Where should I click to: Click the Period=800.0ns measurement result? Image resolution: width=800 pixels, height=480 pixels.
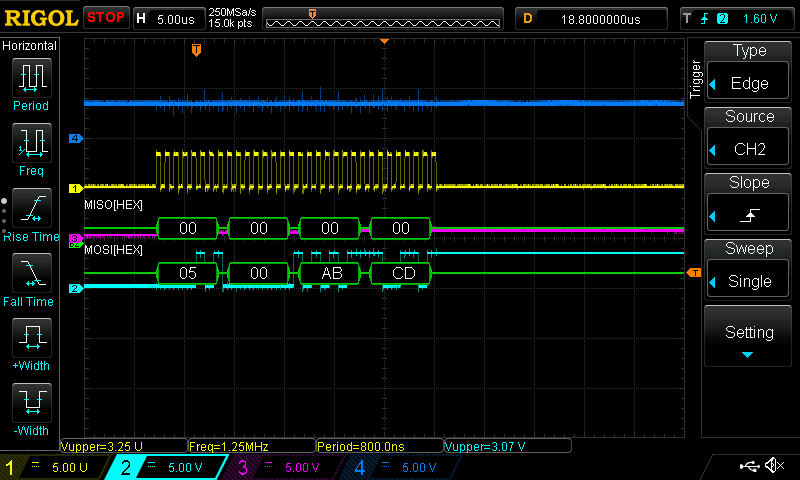coord(380,446)
